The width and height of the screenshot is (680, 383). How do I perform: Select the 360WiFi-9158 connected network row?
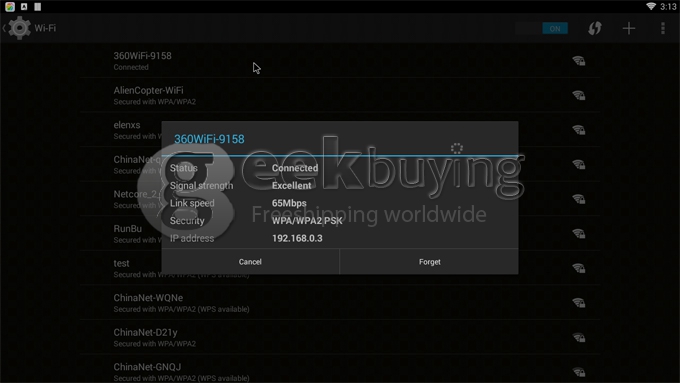click(x=340, y=61)
